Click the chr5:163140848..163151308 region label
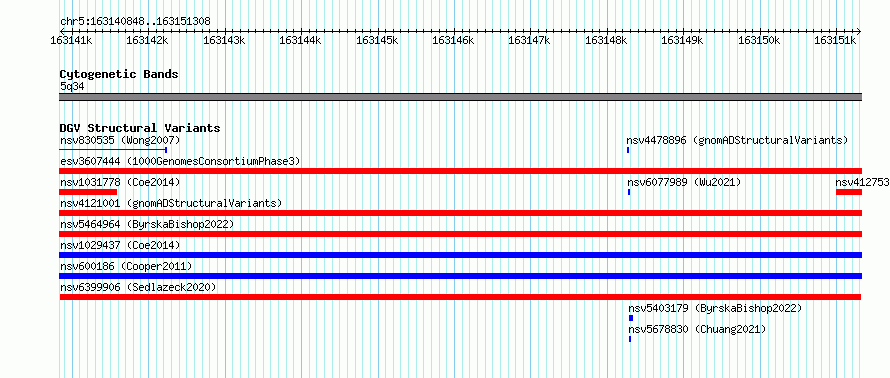This screenshot has width=890, height=378. pyautogui.click(x=135, y=22)
